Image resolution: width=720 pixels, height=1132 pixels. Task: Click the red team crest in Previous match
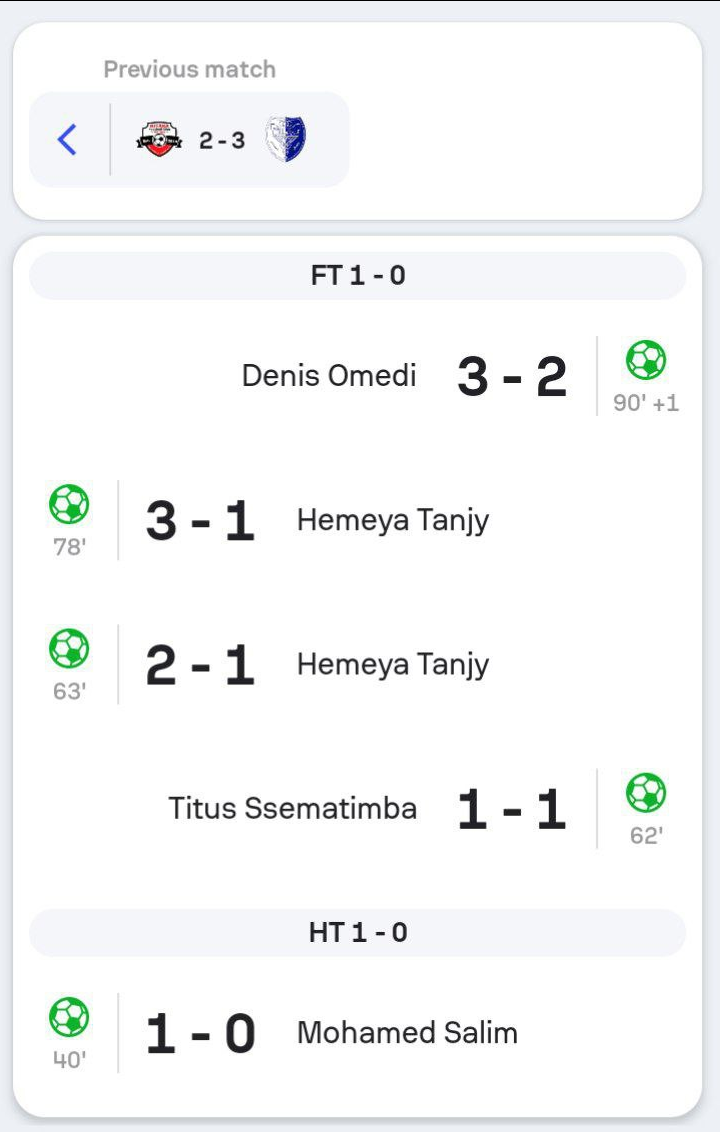159,140
